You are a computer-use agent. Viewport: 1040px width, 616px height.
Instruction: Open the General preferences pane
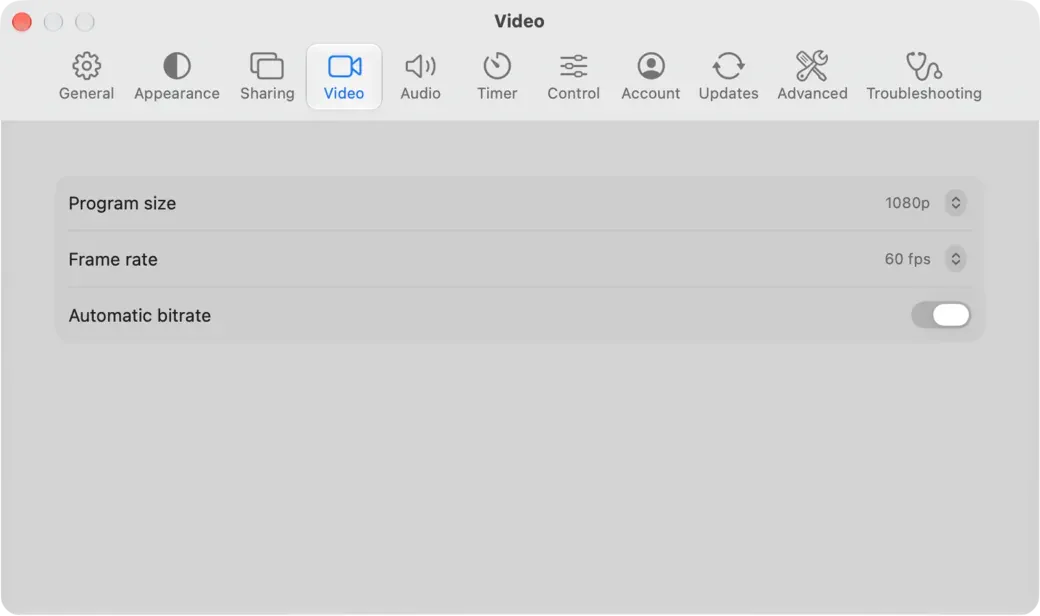click(86, 77)
